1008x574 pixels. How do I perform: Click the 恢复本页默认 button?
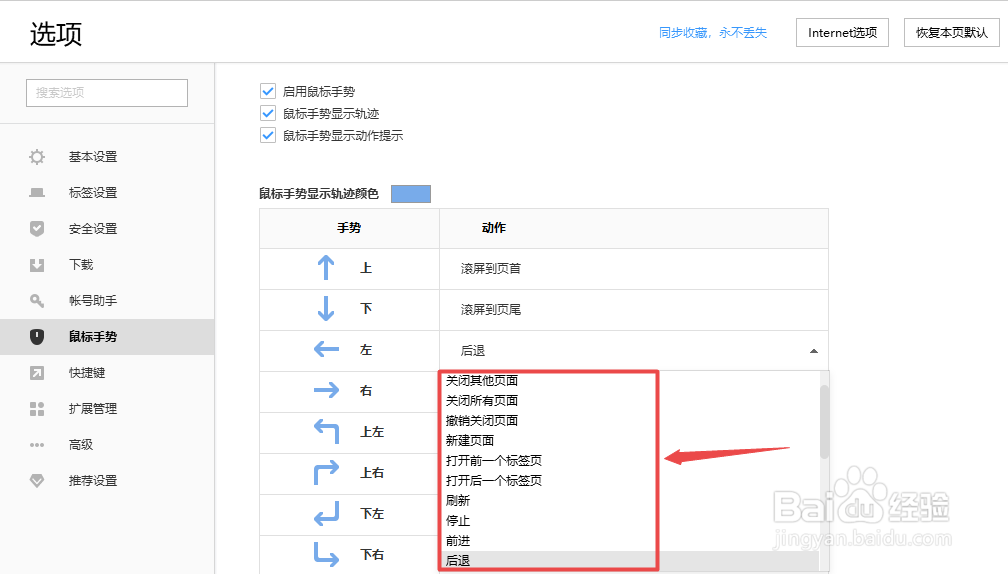(951, 33)
